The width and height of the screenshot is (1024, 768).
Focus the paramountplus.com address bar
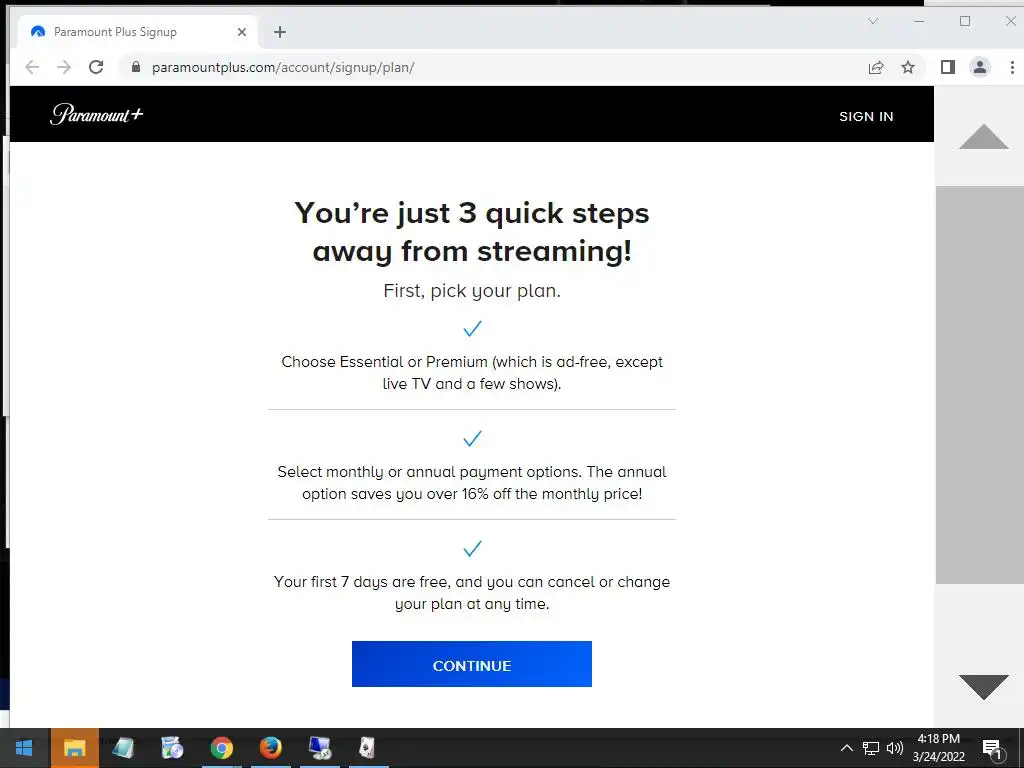pos(496,67)
